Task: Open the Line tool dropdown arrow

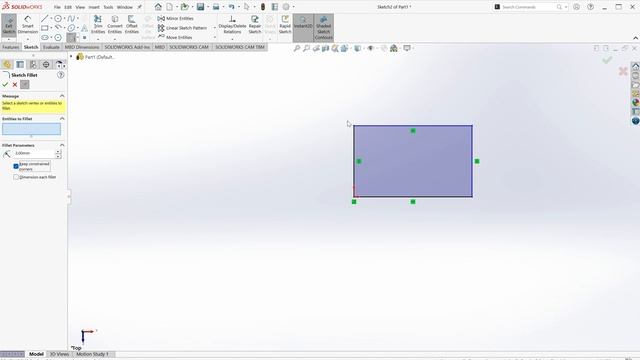Action: pos(51,18)
